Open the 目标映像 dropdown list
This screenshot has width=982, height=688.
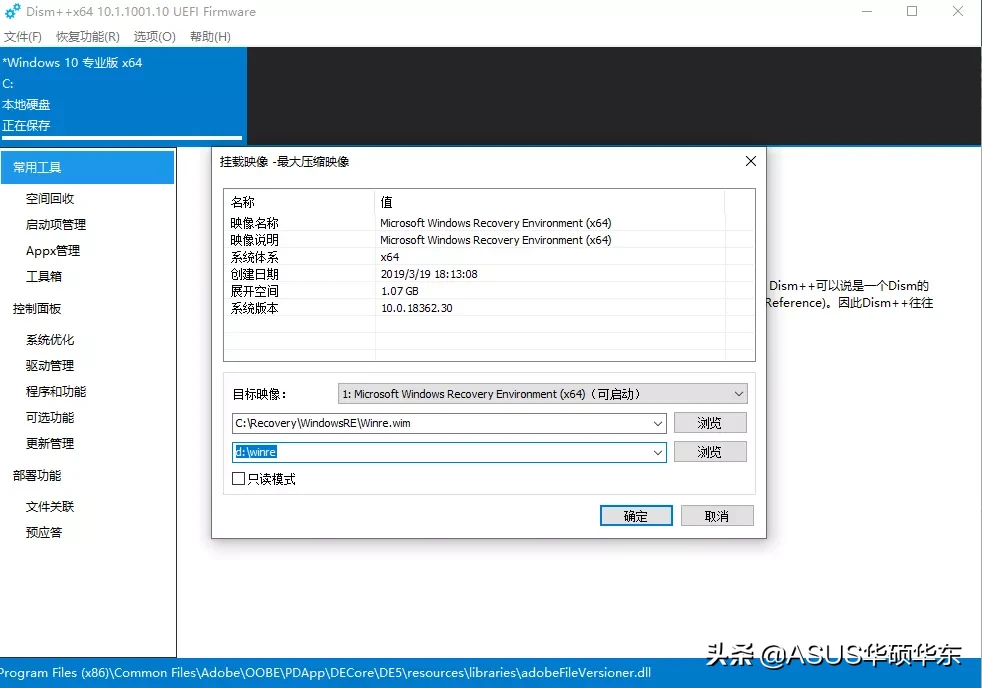click(738, 393)
